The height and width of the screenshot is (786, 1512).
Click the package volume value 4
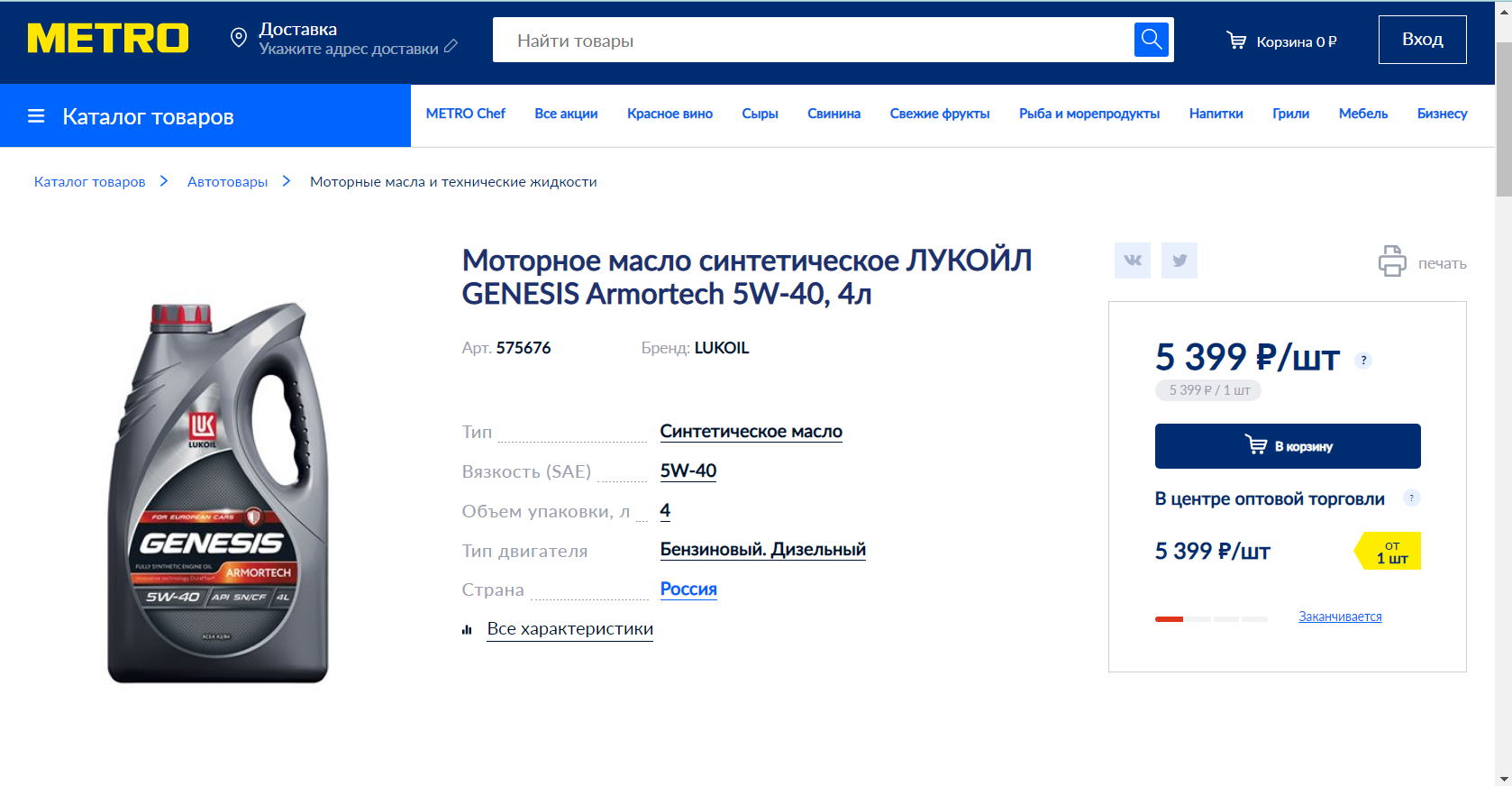click(x=665, y=510)
